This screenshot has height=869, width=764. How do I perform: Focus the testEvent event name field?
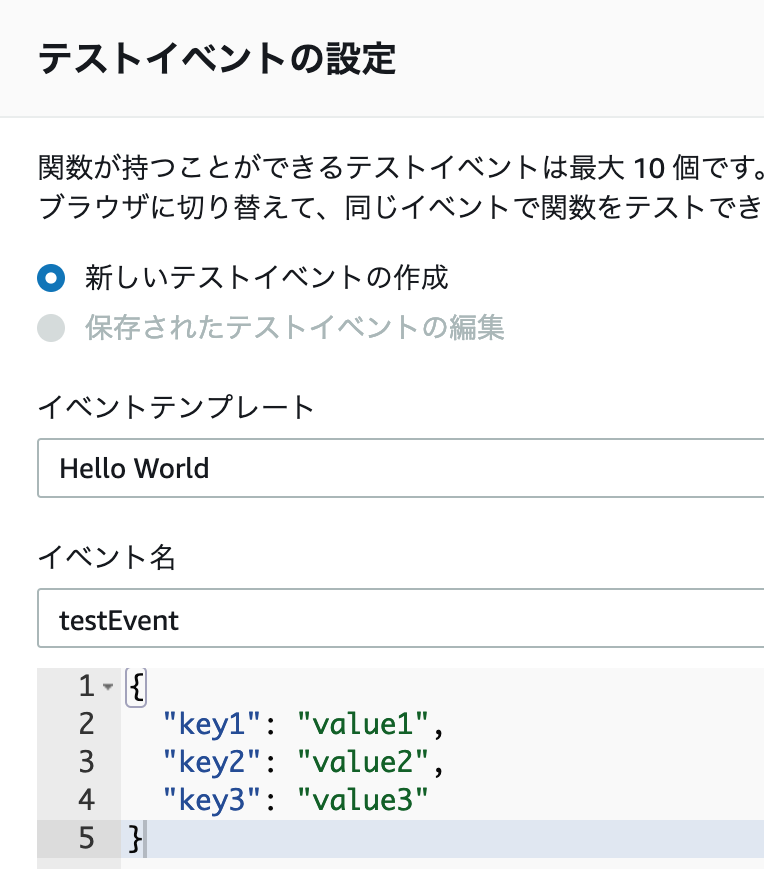[x=400, y=620]
